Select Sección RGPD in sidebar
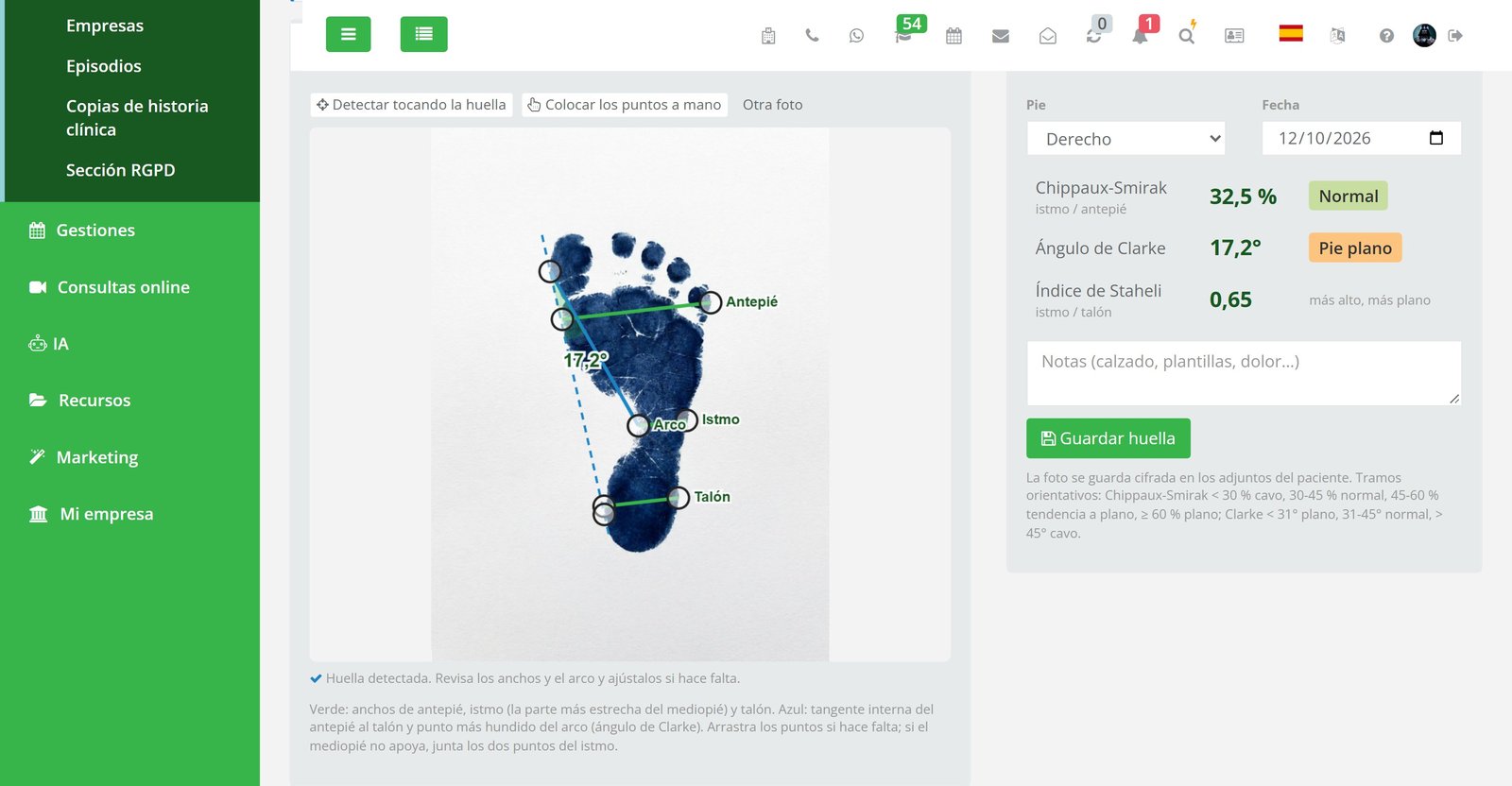This screenshot has width=1512, height=786. click(x=120, y=170)
